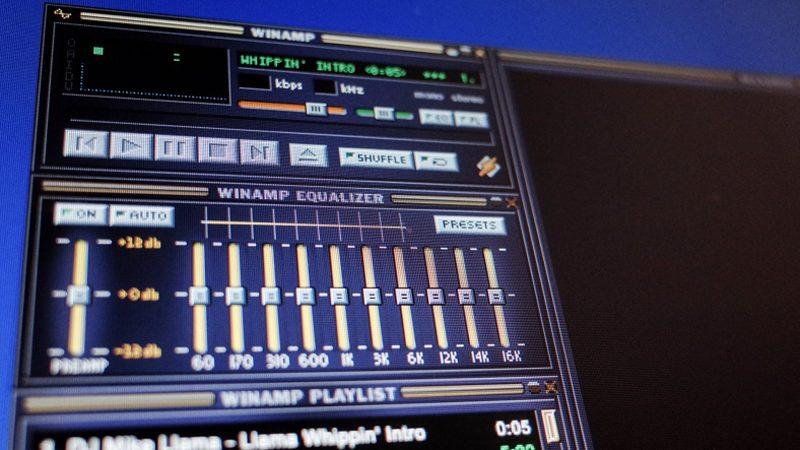Click the 14K band slider

pyautogui.click(x=466, y=296)
